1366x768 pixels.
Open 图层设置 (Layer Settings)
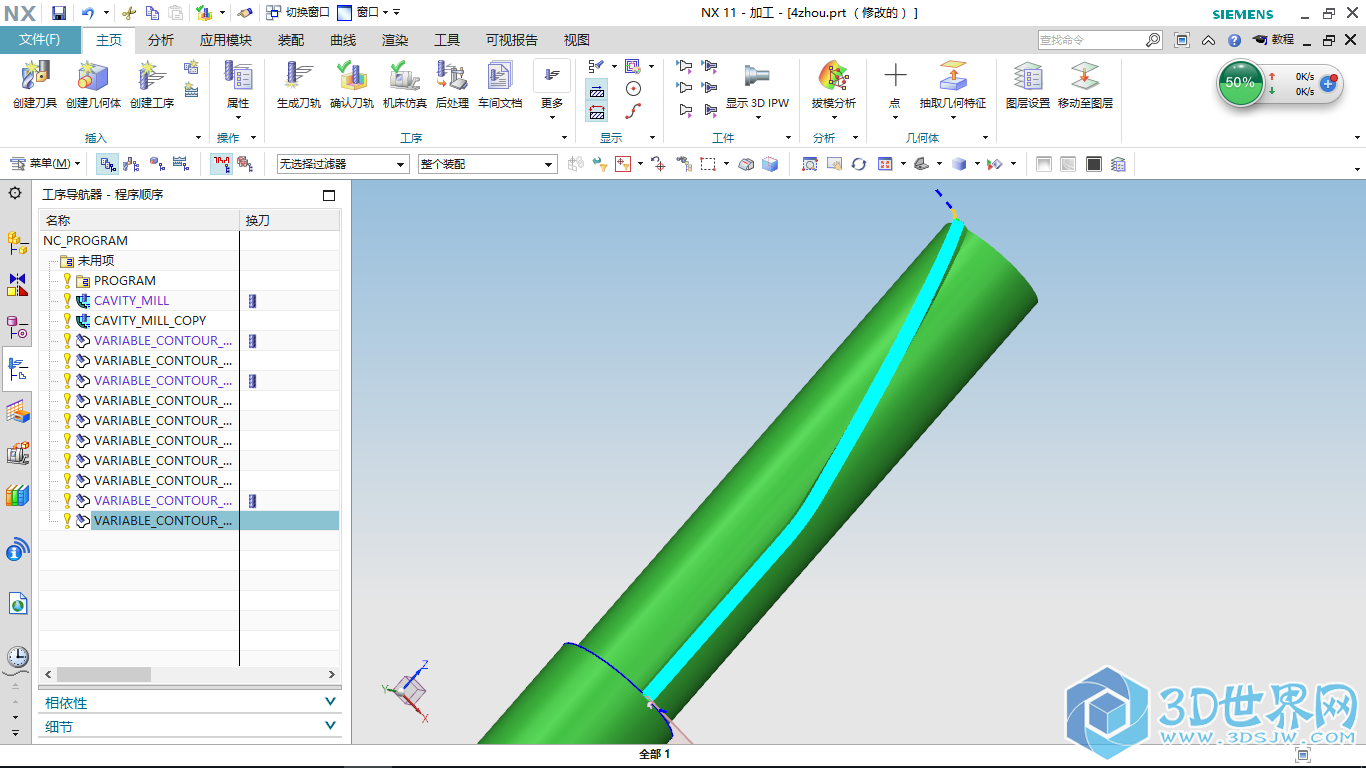1028,84
